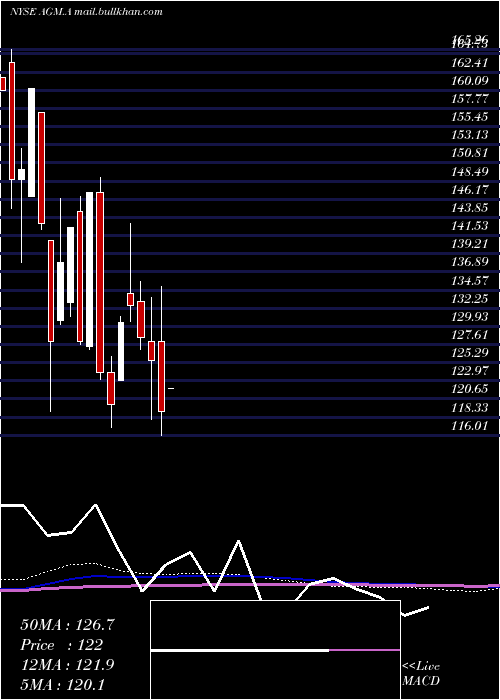Click the small current price tick mark
Screen dimensions: 500x700
click(x=171, y=389)
